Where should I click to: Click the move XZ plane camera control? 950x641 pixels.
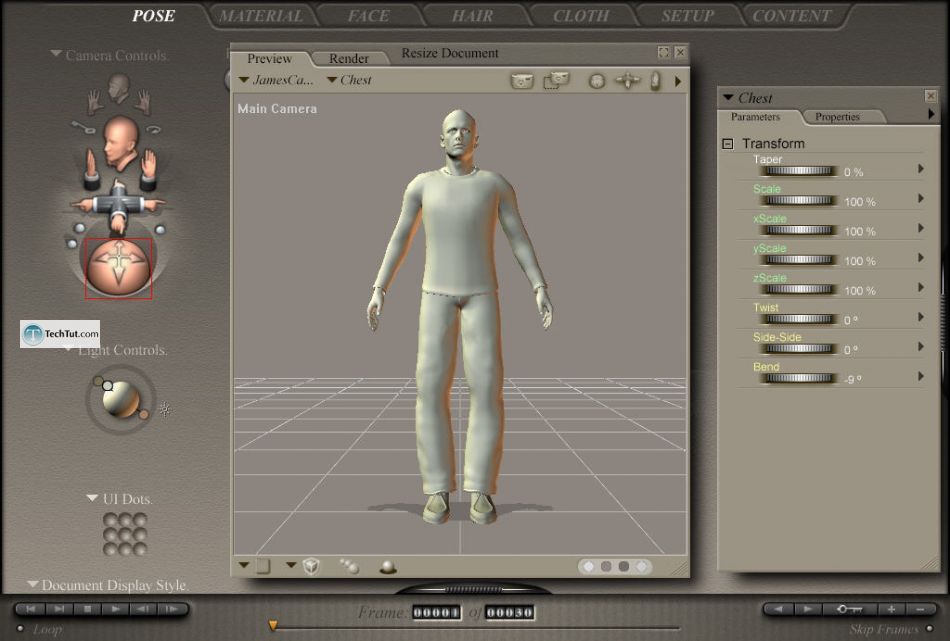tap(117, 203)
